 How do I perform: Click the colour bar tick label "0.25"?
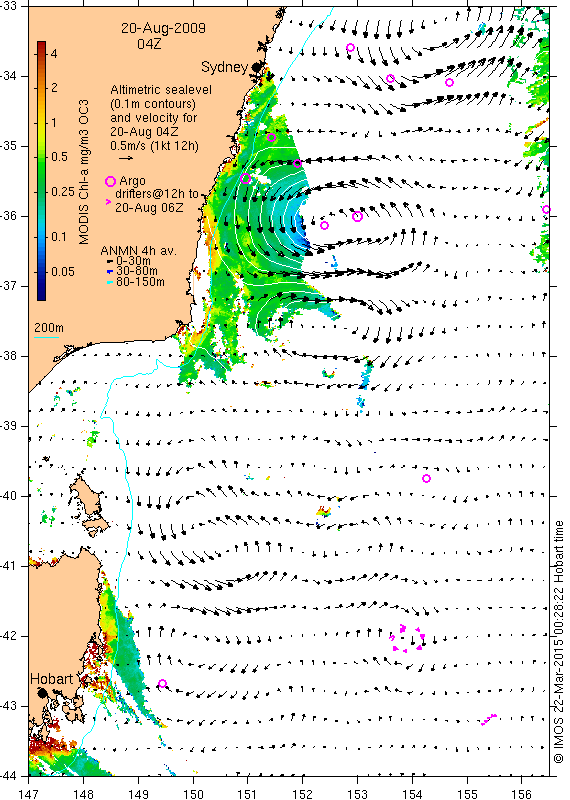click(x=63, y=191)
